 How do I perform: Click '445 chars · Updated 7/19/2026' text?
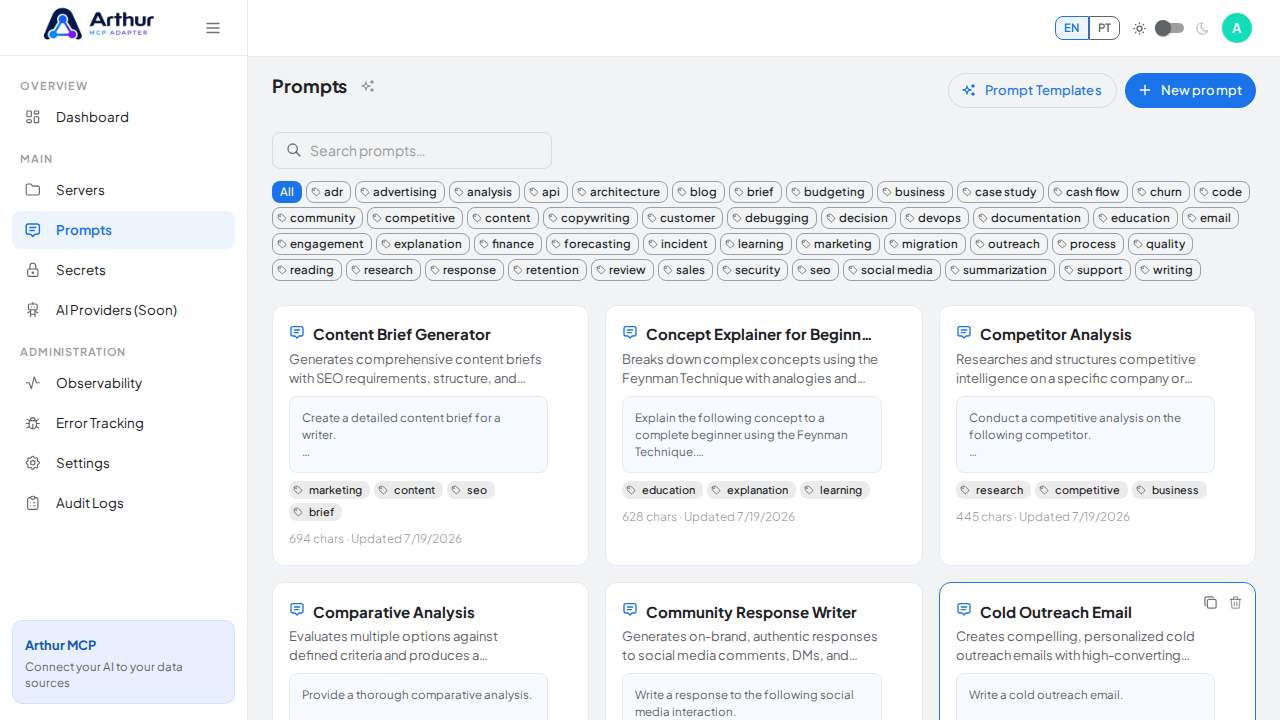(x=1043, y=517)
